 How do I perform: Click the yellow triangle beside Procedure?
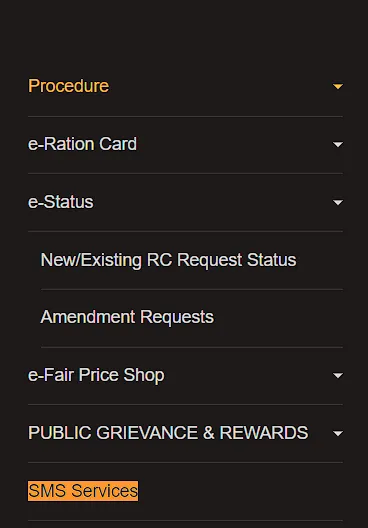pos(338,87)
